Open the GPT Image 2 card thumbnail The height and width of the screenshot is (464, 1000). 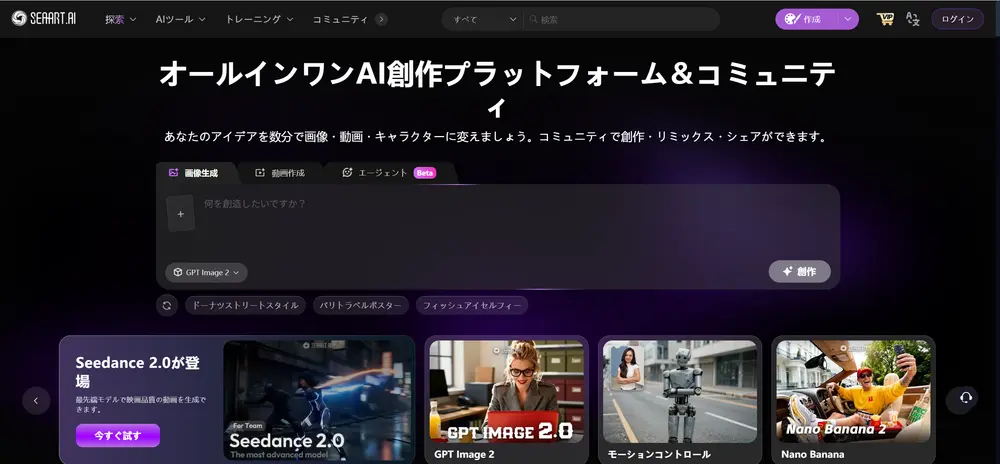506,391
